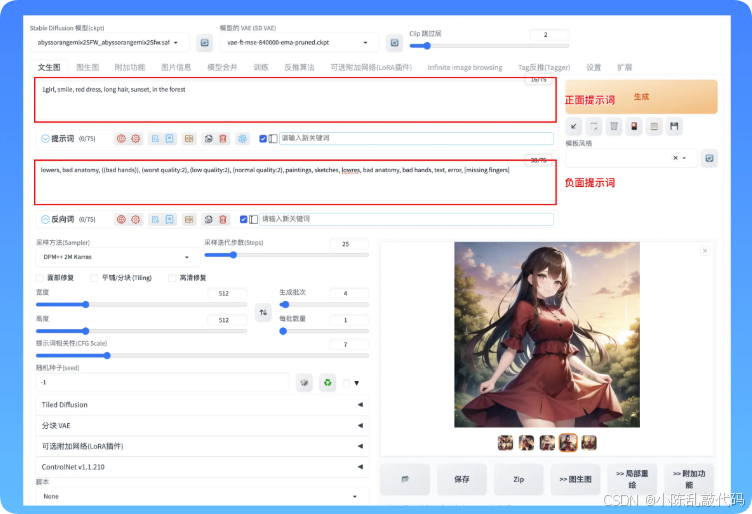The height and width of the screenshot is (514, 752).
Task: Open the SD VAE model dropdown
Action: (299, 43)
